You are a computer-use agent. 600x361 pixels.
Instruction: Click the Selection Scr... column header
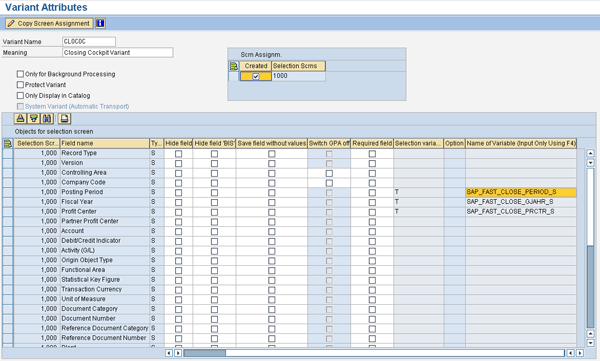click(37, 143)
